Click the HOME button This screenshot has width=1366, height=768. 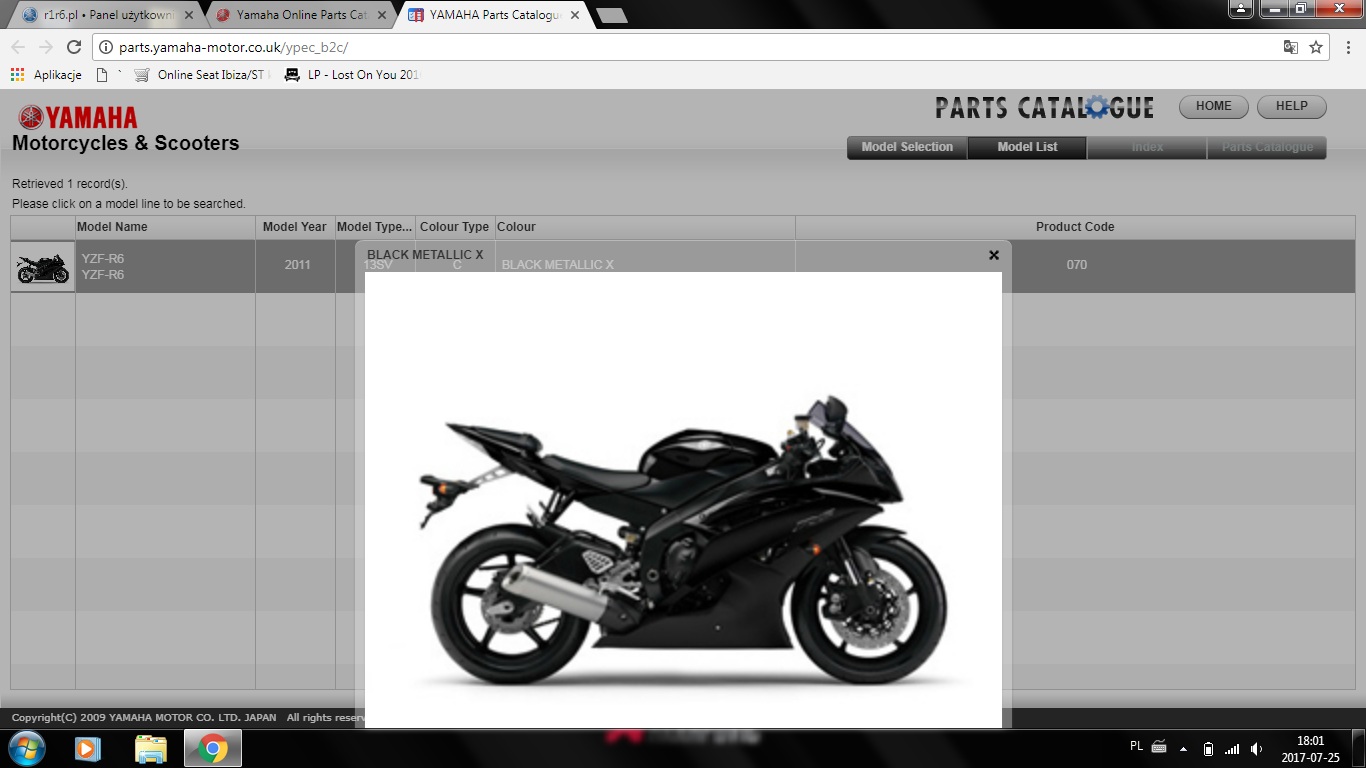click(1213, 107)
